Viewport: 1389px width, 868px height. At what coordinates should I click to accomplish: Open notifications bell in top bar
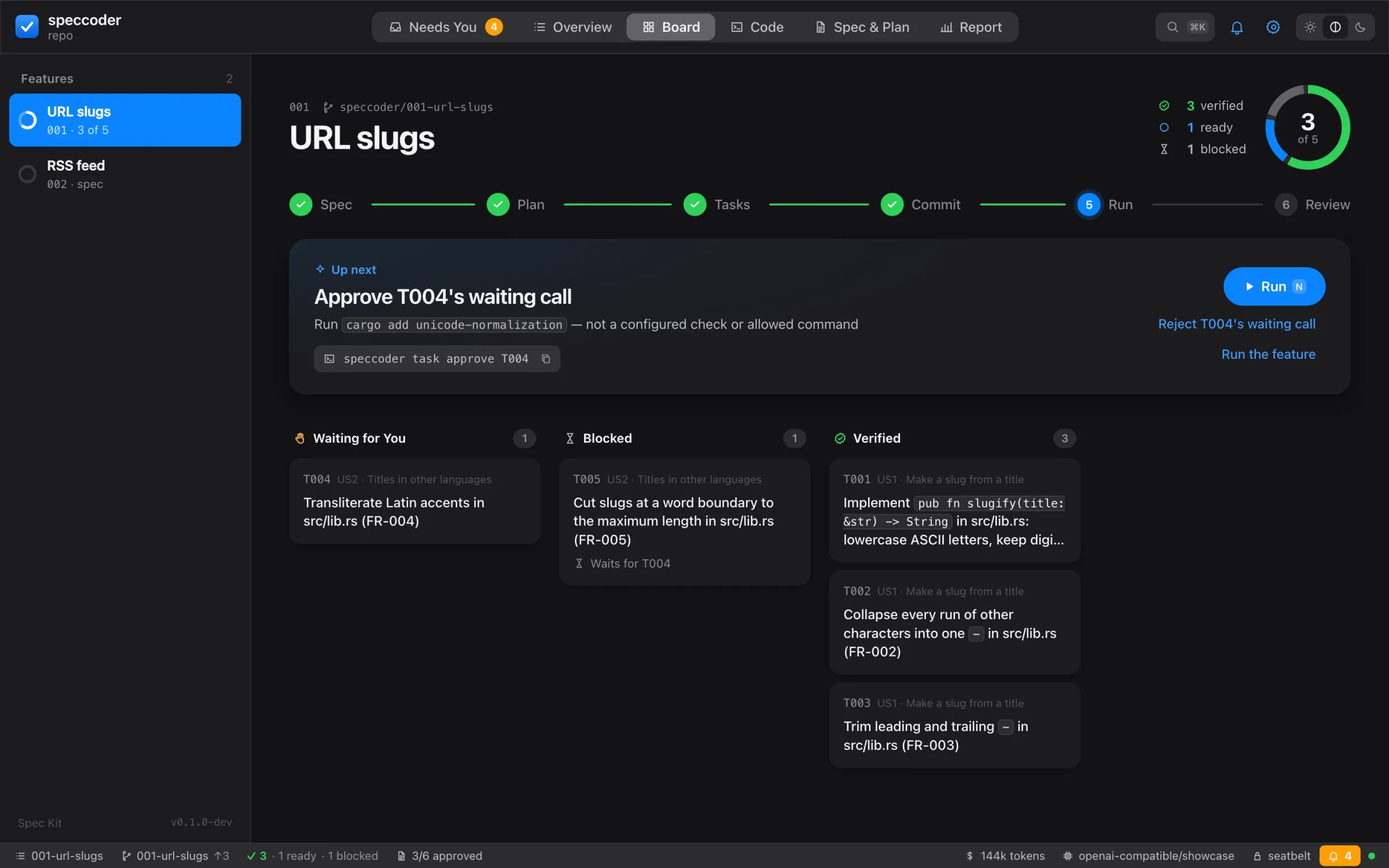point(1237,27)
